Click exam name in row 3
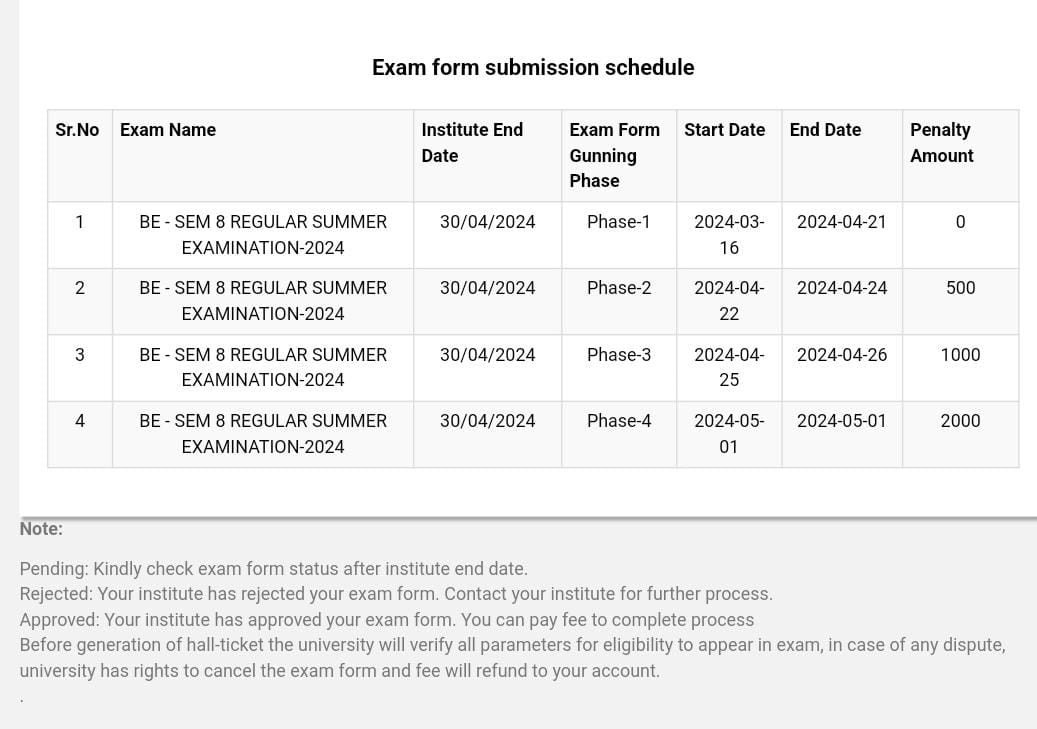 263,368
